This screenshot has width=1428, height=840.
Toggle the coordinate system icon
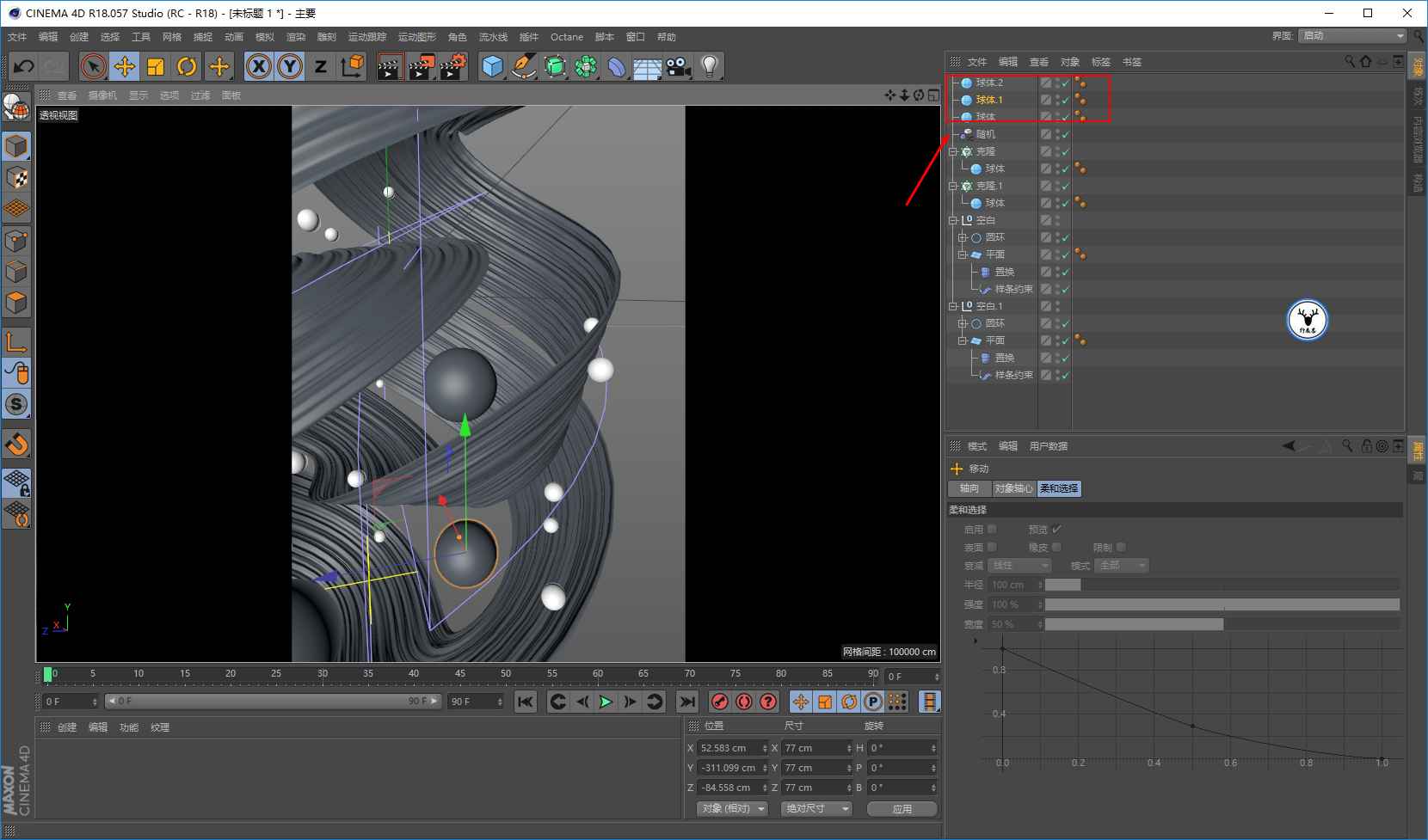coord(352,66)
